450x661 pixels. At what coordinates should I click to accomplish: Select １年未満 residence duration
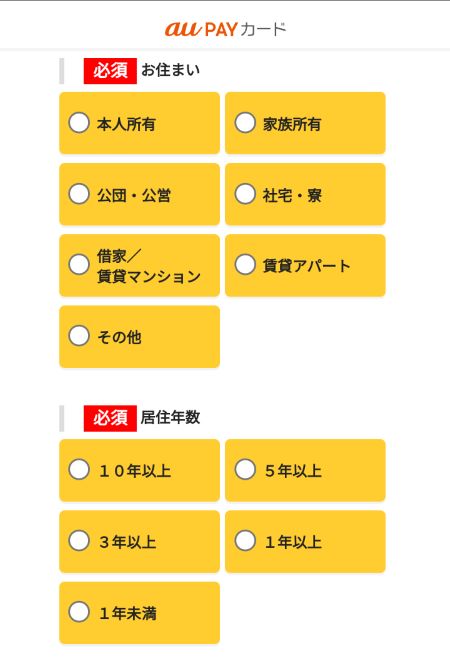tap(139, 613)
